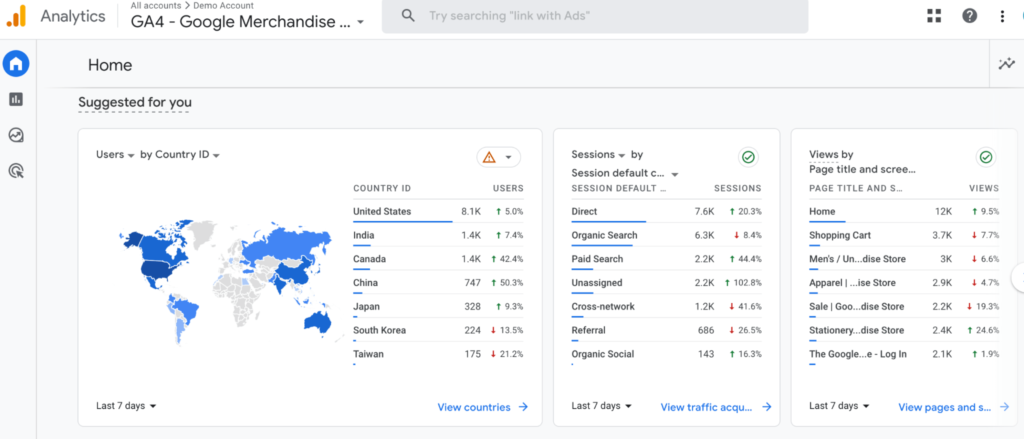Open the Home sidebar icon
The image size is (1024, 439).
click(x=16, y=63)
